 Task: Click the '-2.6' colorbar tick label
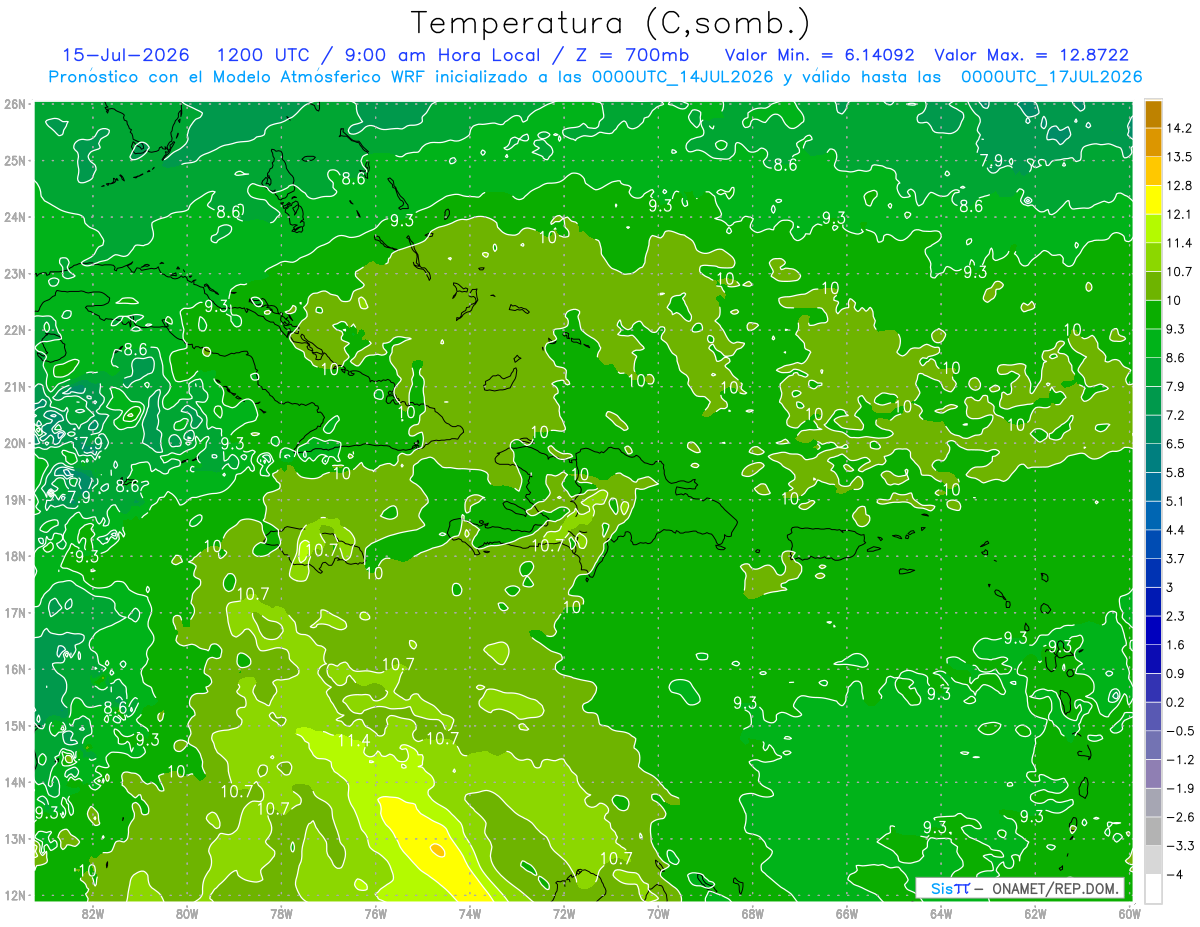coord(1179,817)
